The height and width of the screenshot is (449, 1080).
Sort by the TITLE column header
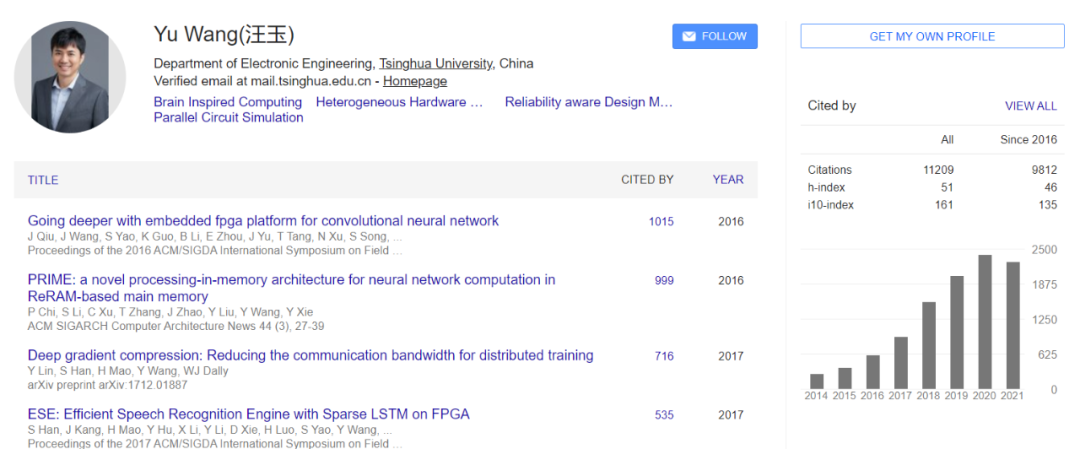click(43, 180)
